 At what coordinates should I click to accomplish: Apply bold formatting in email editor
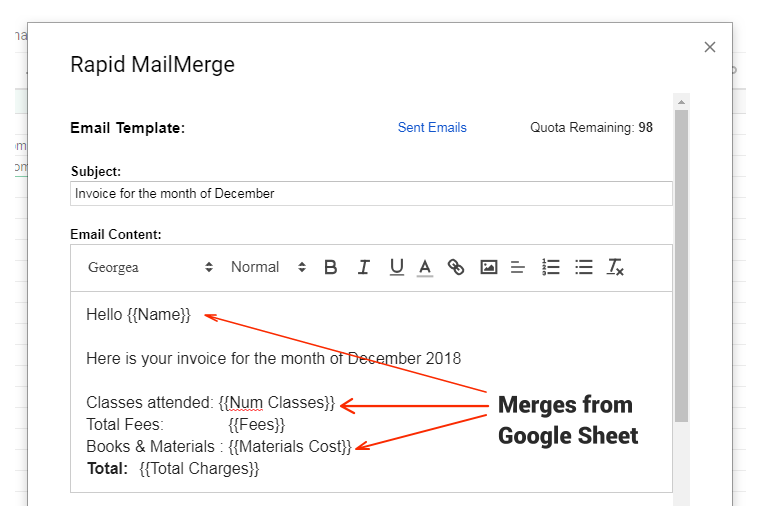click(331, 267)
